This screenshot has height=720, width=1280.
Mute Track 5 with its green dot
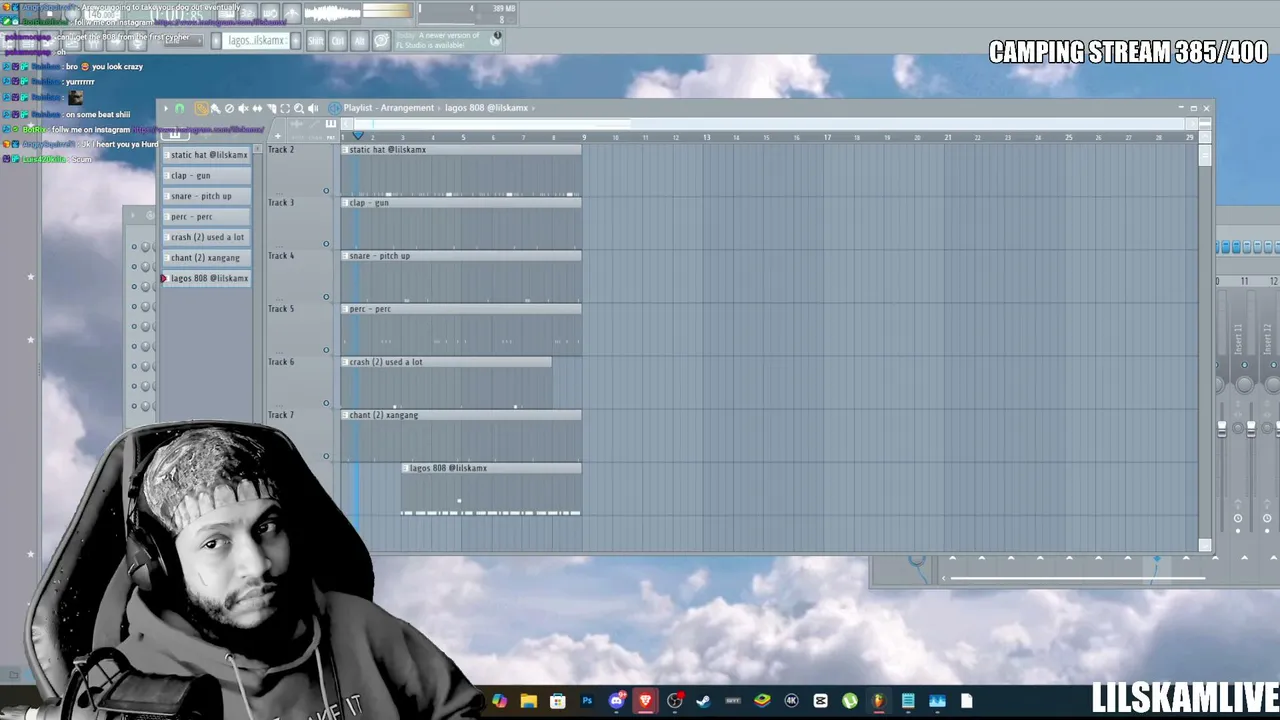pyautogui.click(x=326, y=350)
